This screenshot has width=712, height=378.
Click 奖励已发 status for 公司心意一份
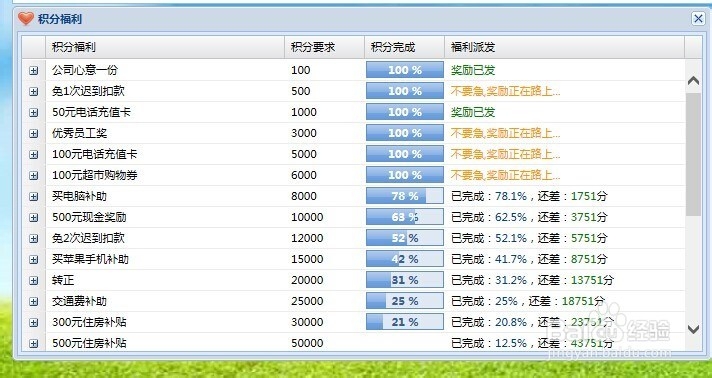pos(473,70)
